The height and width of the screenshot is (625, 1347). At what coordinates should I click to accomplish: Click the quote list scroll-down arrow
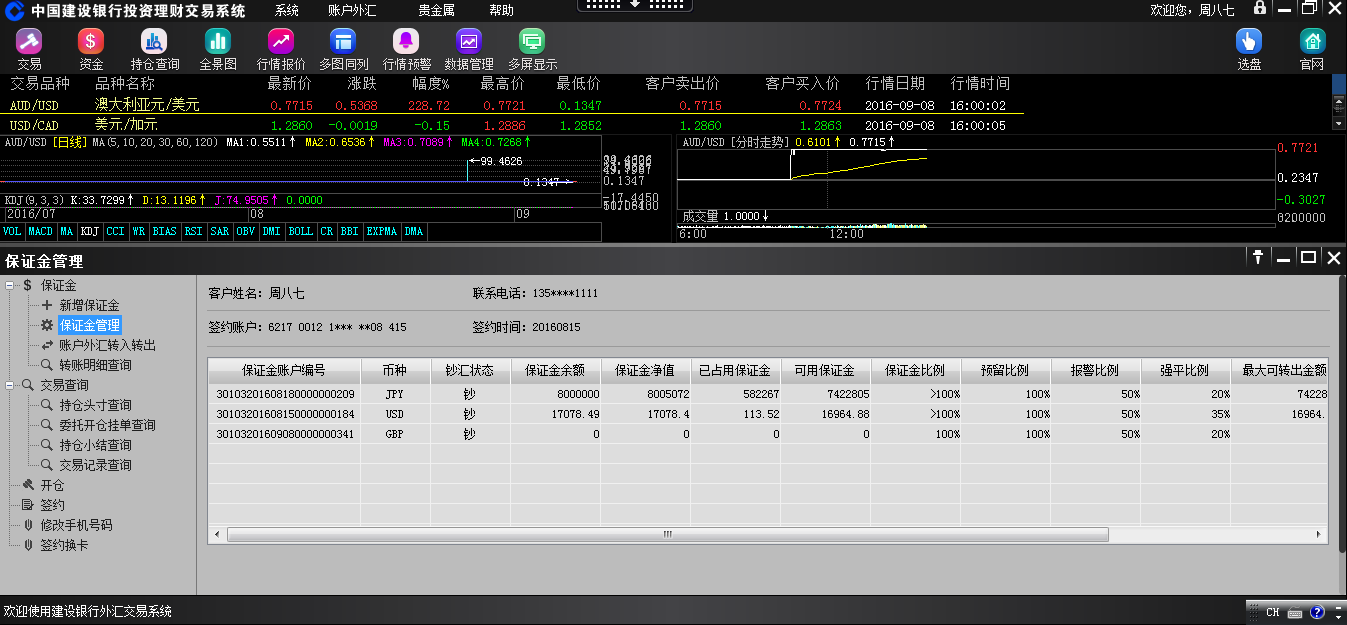pos(1339,123)
